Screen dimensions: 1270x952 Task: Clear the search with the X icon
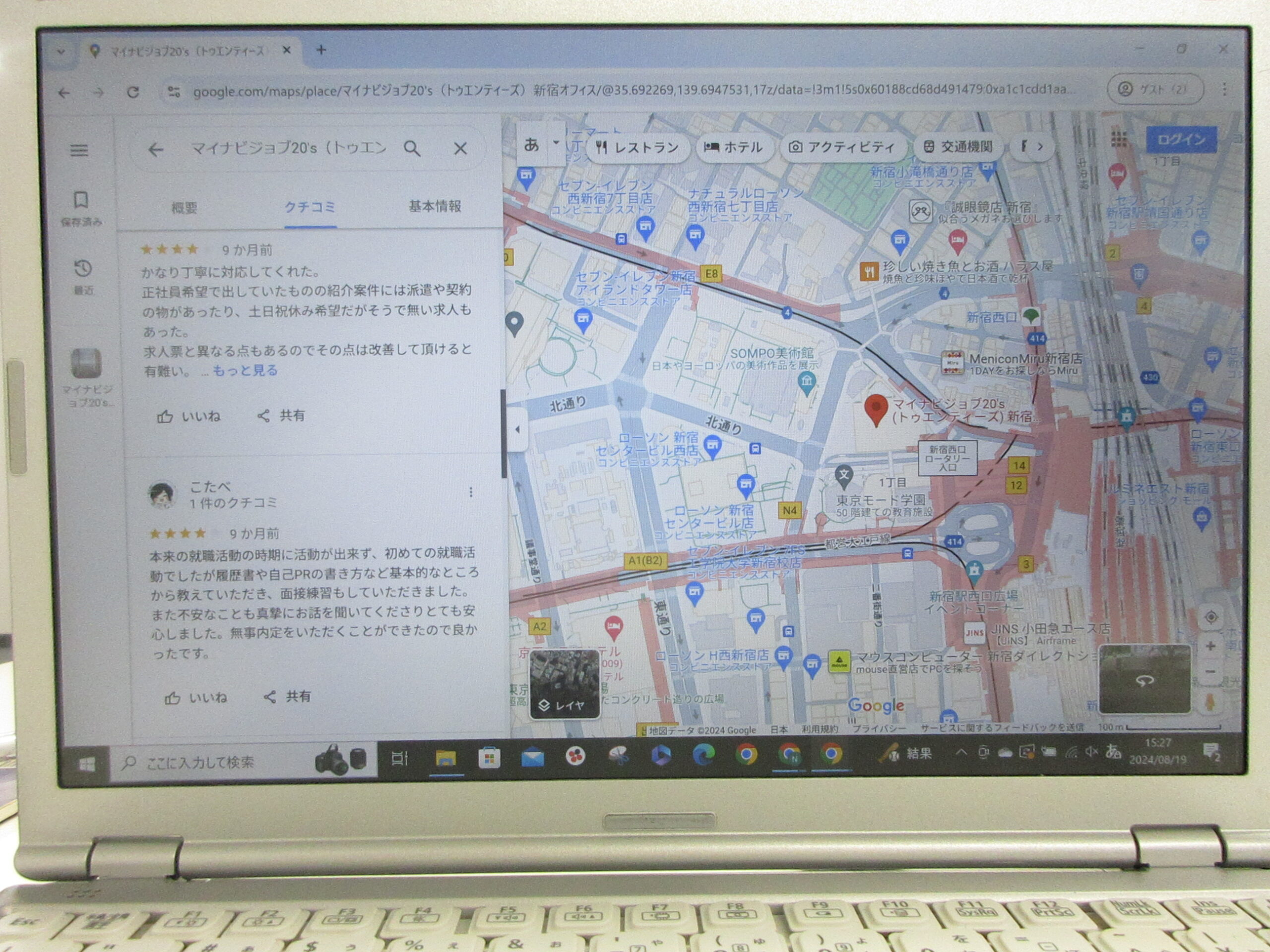(460, 149)
